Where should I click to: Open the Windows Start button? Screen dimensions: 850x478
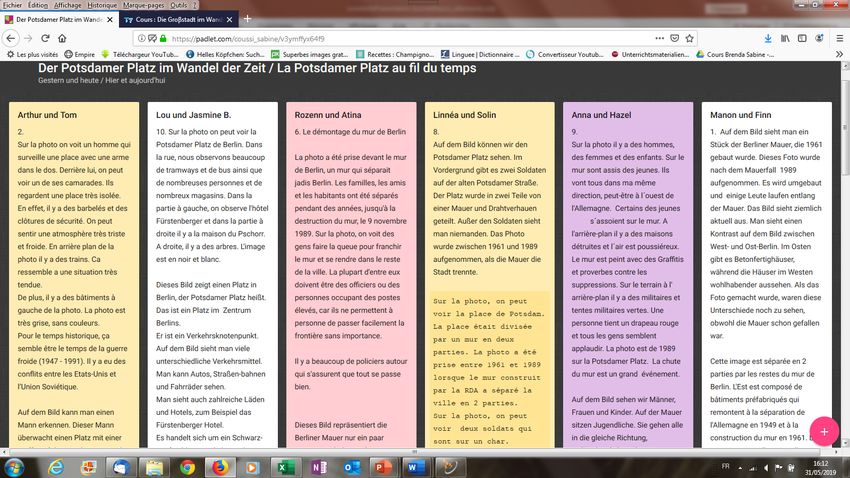pyautogui.click(x=14, y=467)
